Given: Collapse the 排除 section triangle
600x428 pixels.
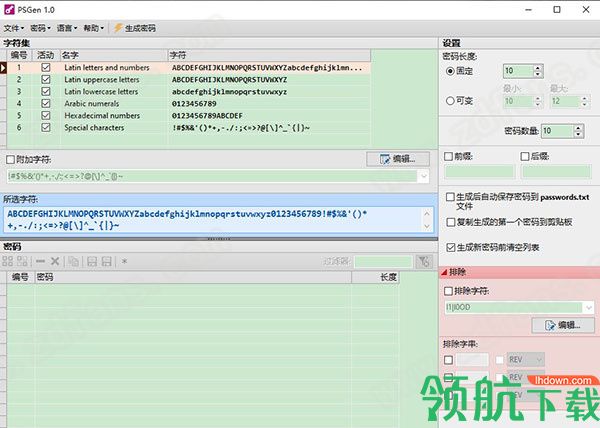Looking at the screenshot, I should tap(444, 272).
